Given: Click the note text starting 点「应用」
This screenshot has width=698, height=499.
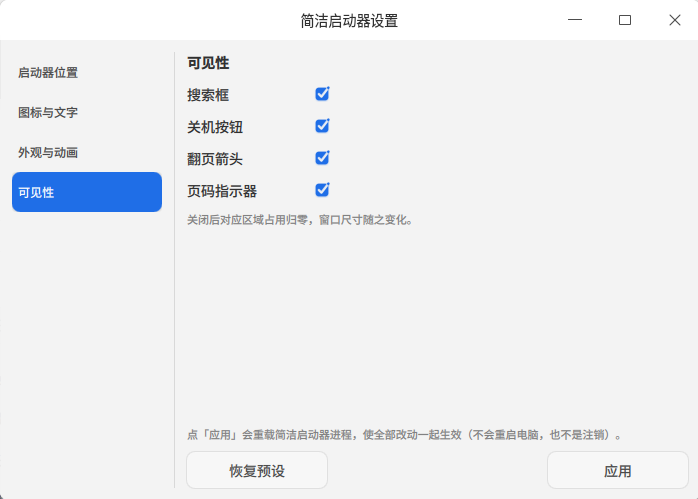Looking at the screenshot, I should point(404,434).
